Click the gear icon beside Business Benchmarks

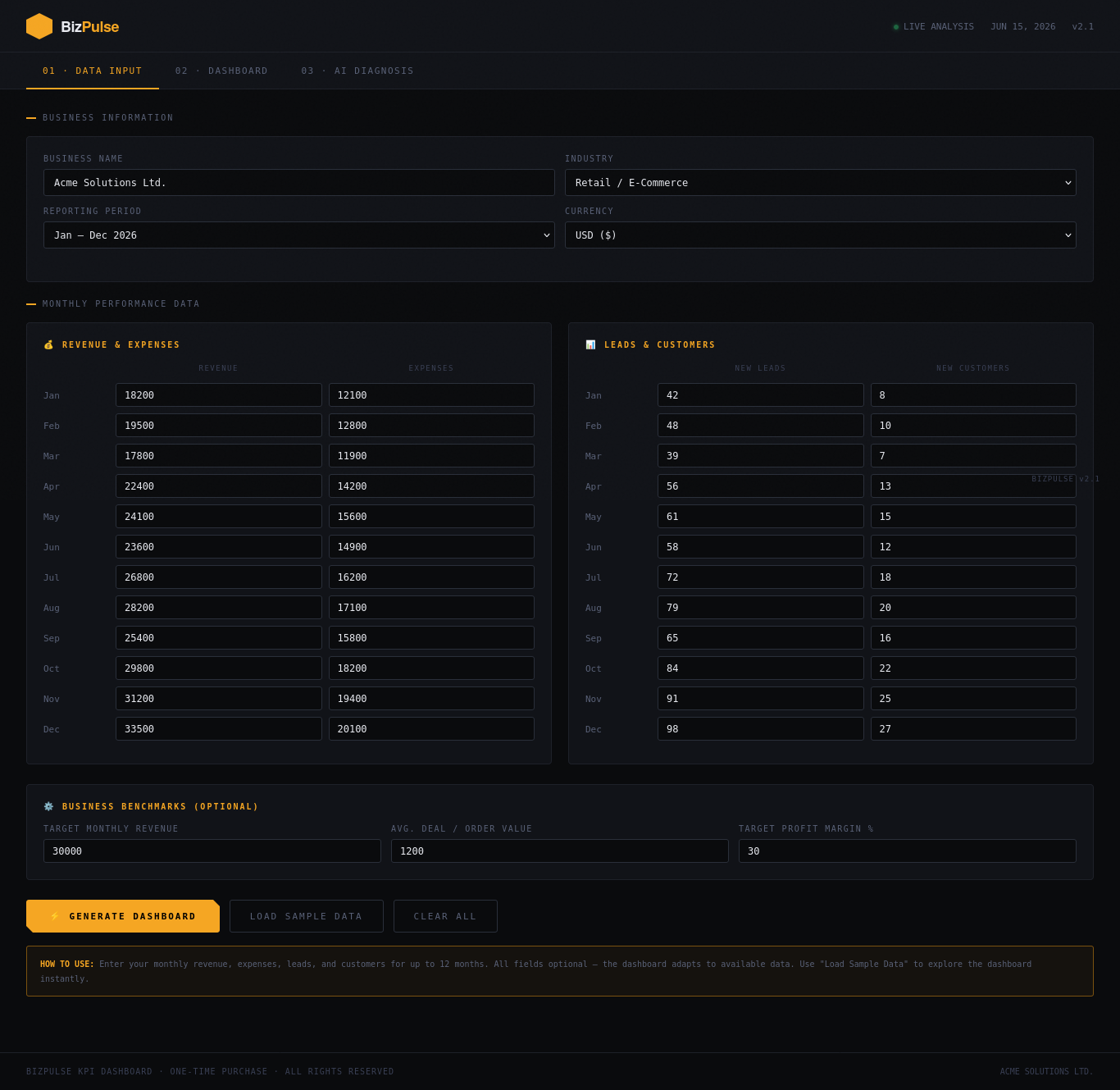(48, 807)
